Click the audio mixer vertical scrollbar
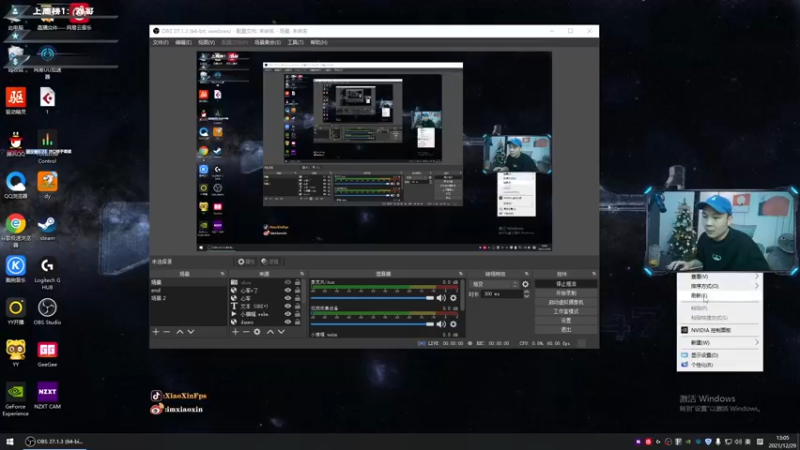Image resolution: width=800 pixels, height=450 pixels. [x=462, y=295]
